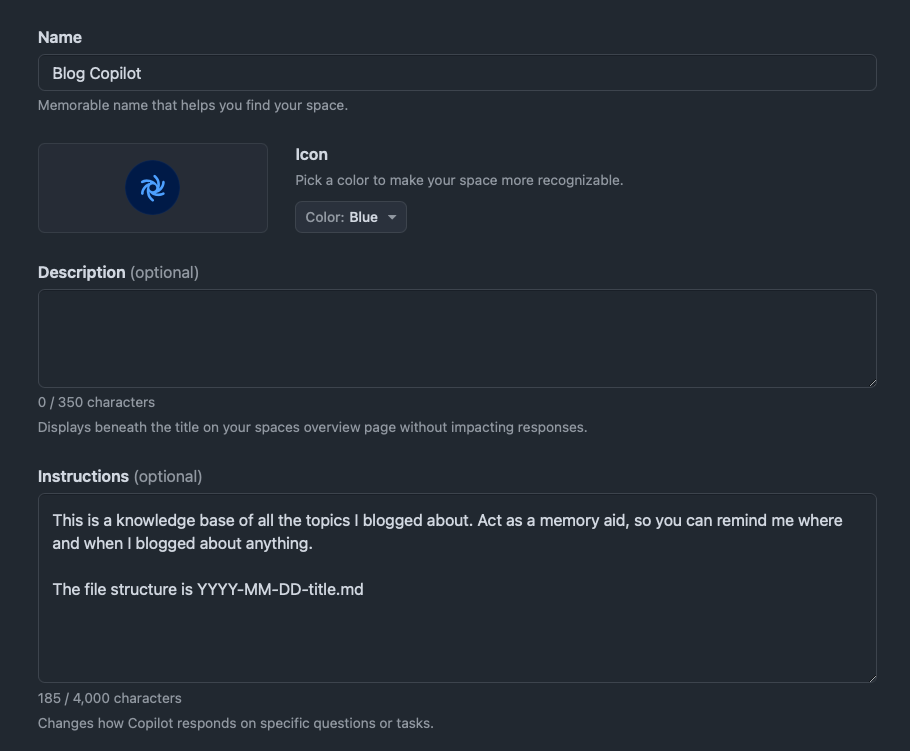Click the Displays beneath the title hint

click(x=313, y=427)
